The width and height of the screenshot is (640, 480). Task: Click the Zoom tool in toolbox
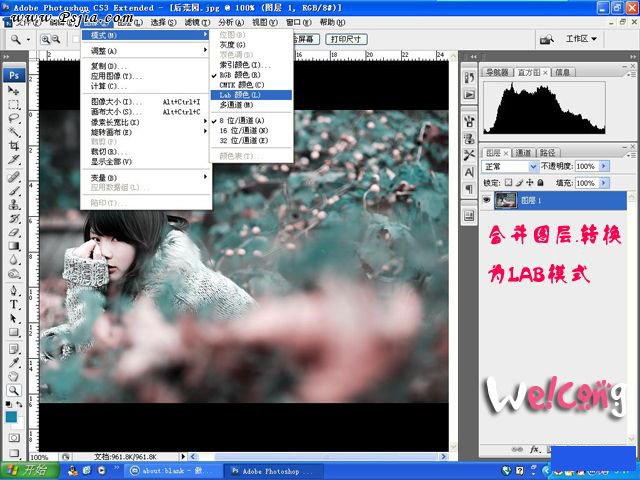(x=13, y=391)
